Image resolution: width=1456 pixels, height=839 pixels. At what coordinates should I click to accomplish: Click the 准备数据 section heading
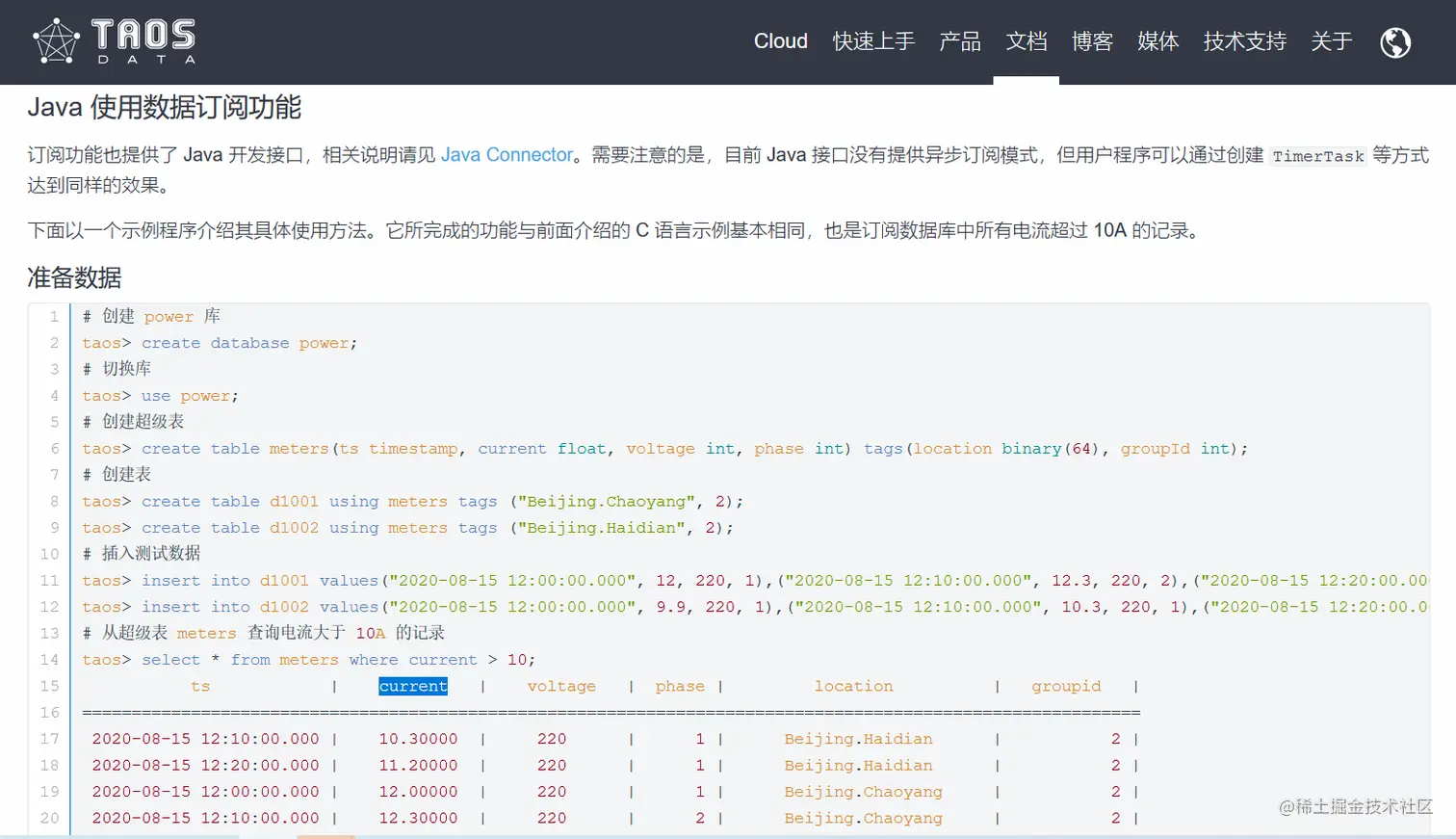(74, 277)
